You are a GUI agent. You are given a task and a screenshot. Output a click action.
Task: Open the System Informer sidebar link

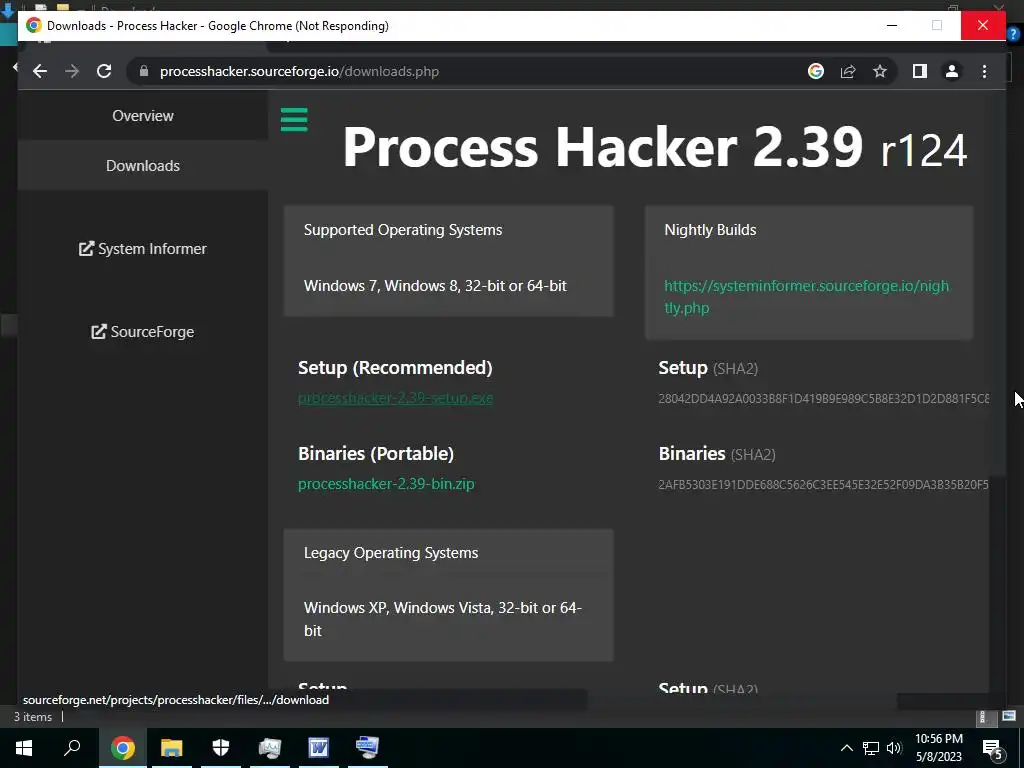tap(142, 249)
